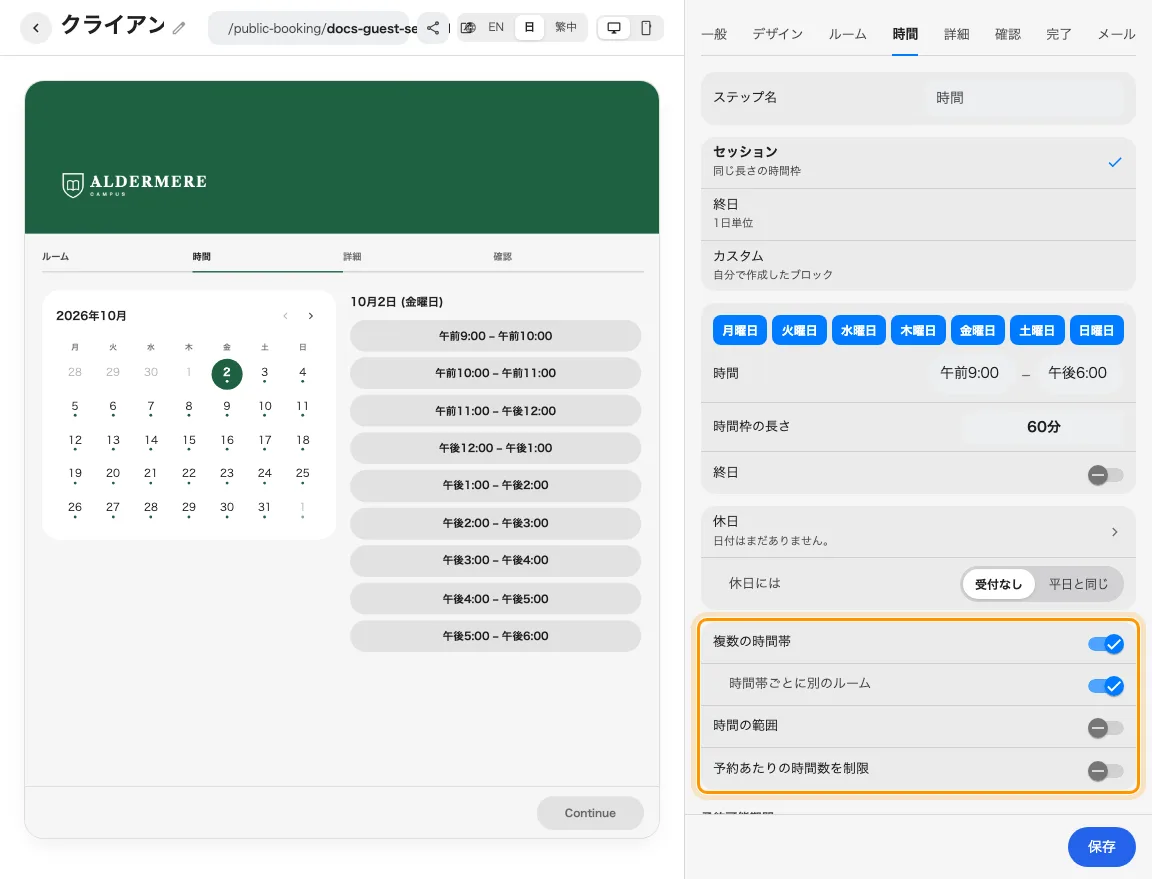Image resolution: width=1152 pixels, height=879 pixels.
Task: Select 平日と同じ for holidays
Action: point(1078,584)
